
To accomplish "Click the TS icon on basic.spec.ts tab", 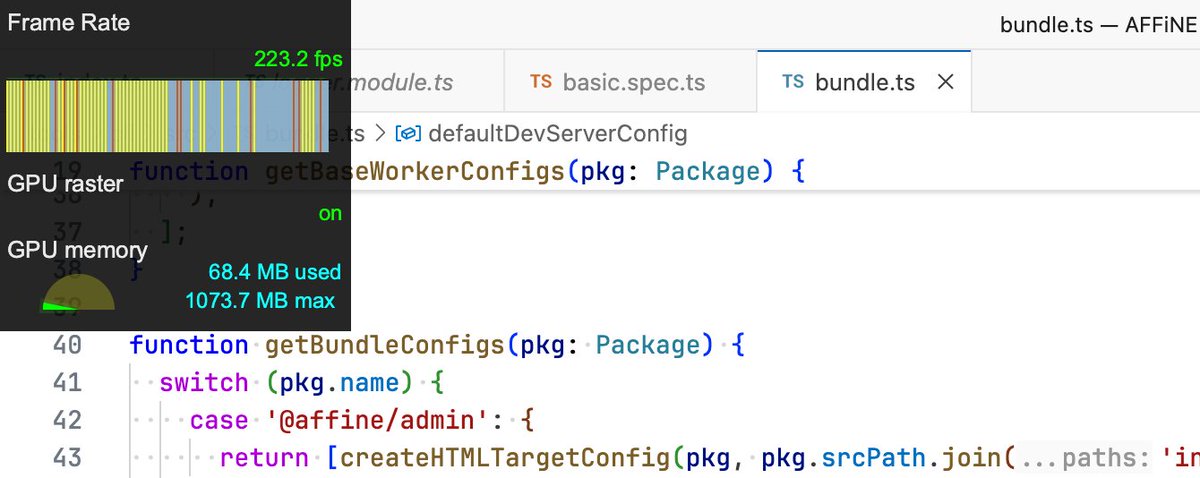I will (541, 82).
